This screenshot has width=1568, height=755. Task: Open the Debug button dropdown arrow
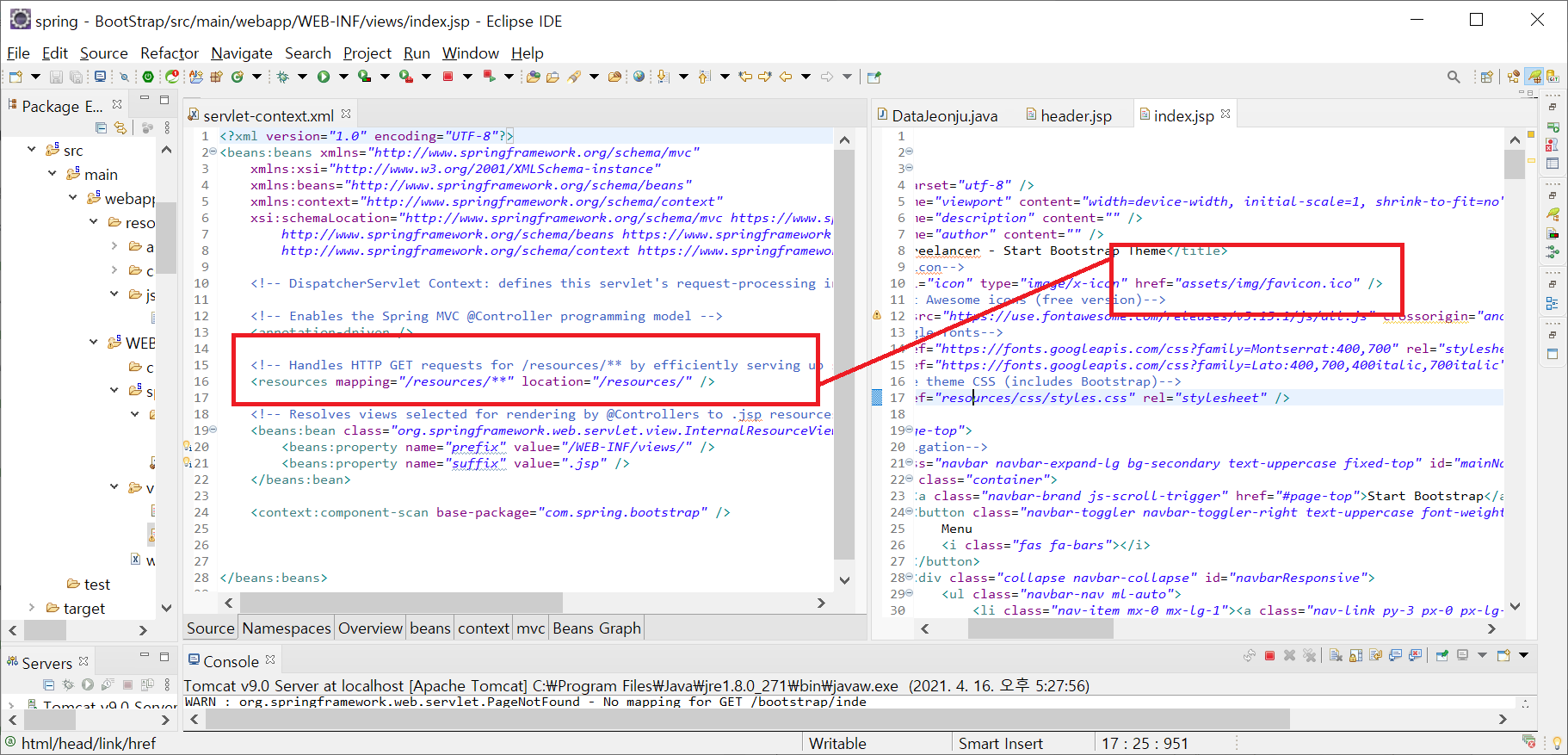coord(302,77)
